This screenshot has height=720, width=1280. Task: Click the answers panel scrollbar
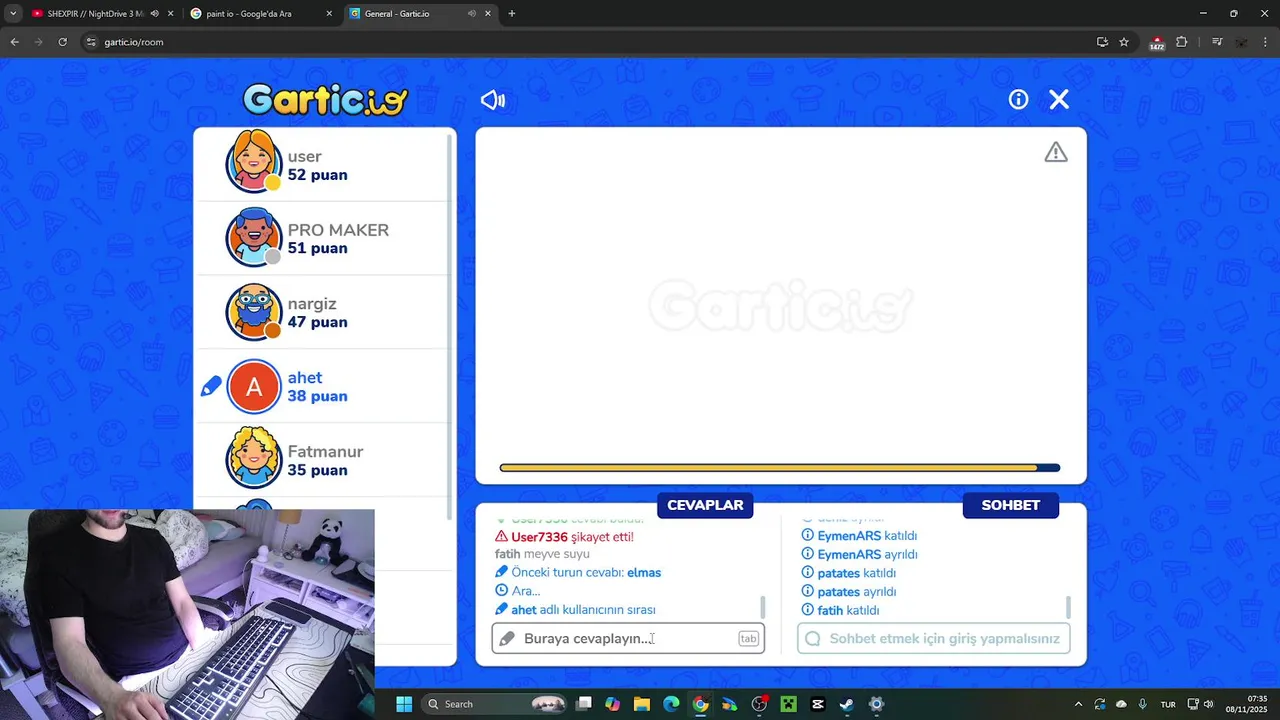click(x=763, y=607)
